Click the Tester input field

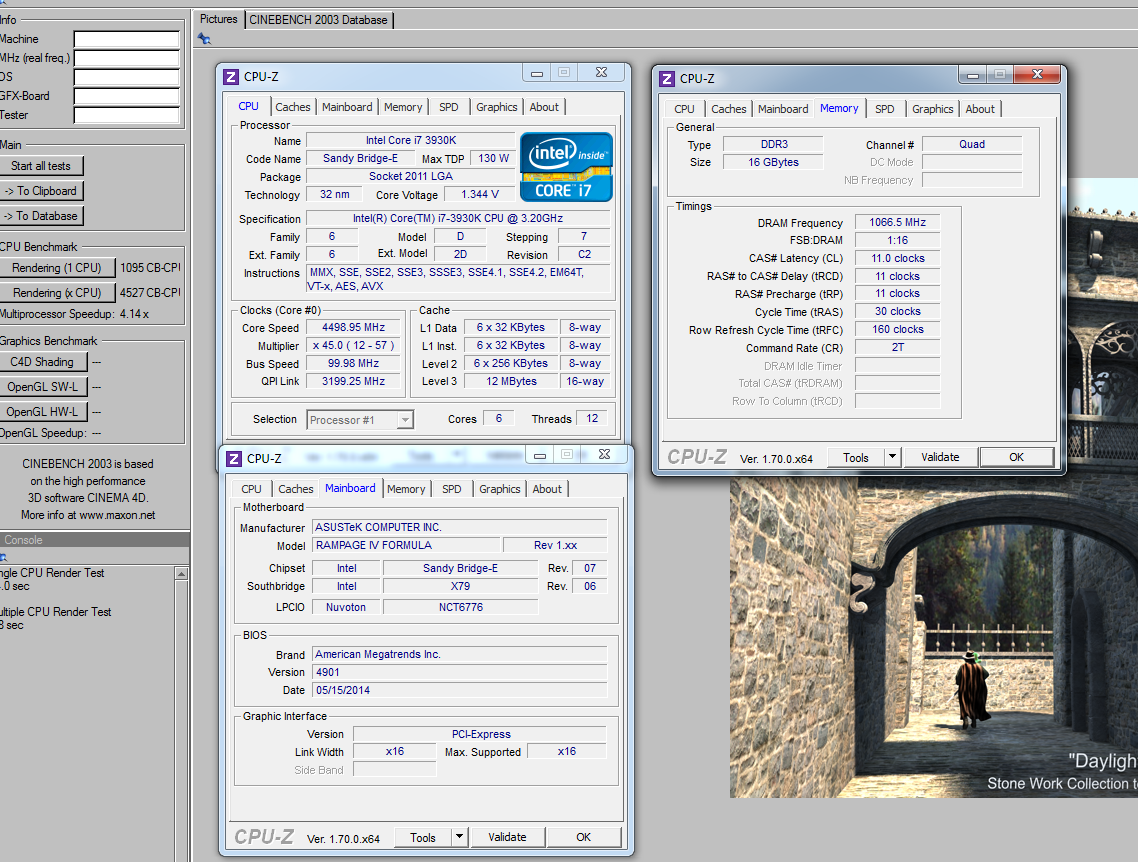(x=126, y=115)
